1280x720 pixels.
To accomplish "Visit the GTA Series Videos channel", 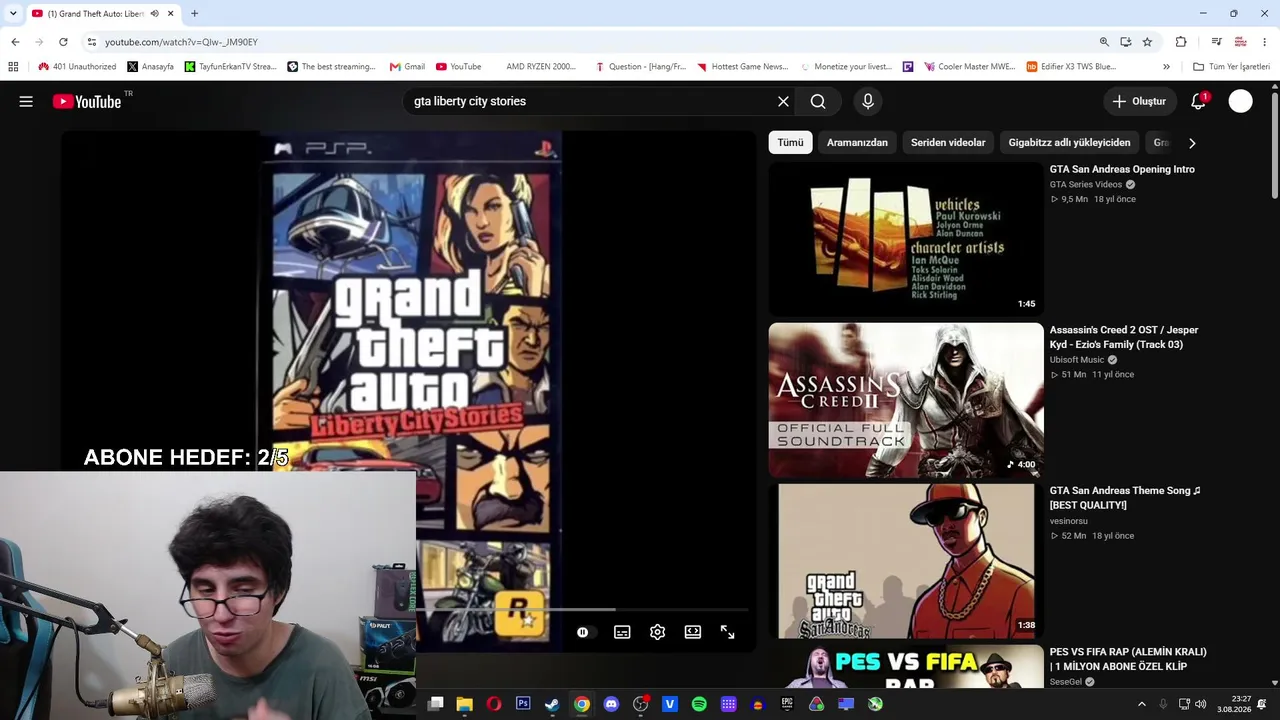I will point(1086,185).
